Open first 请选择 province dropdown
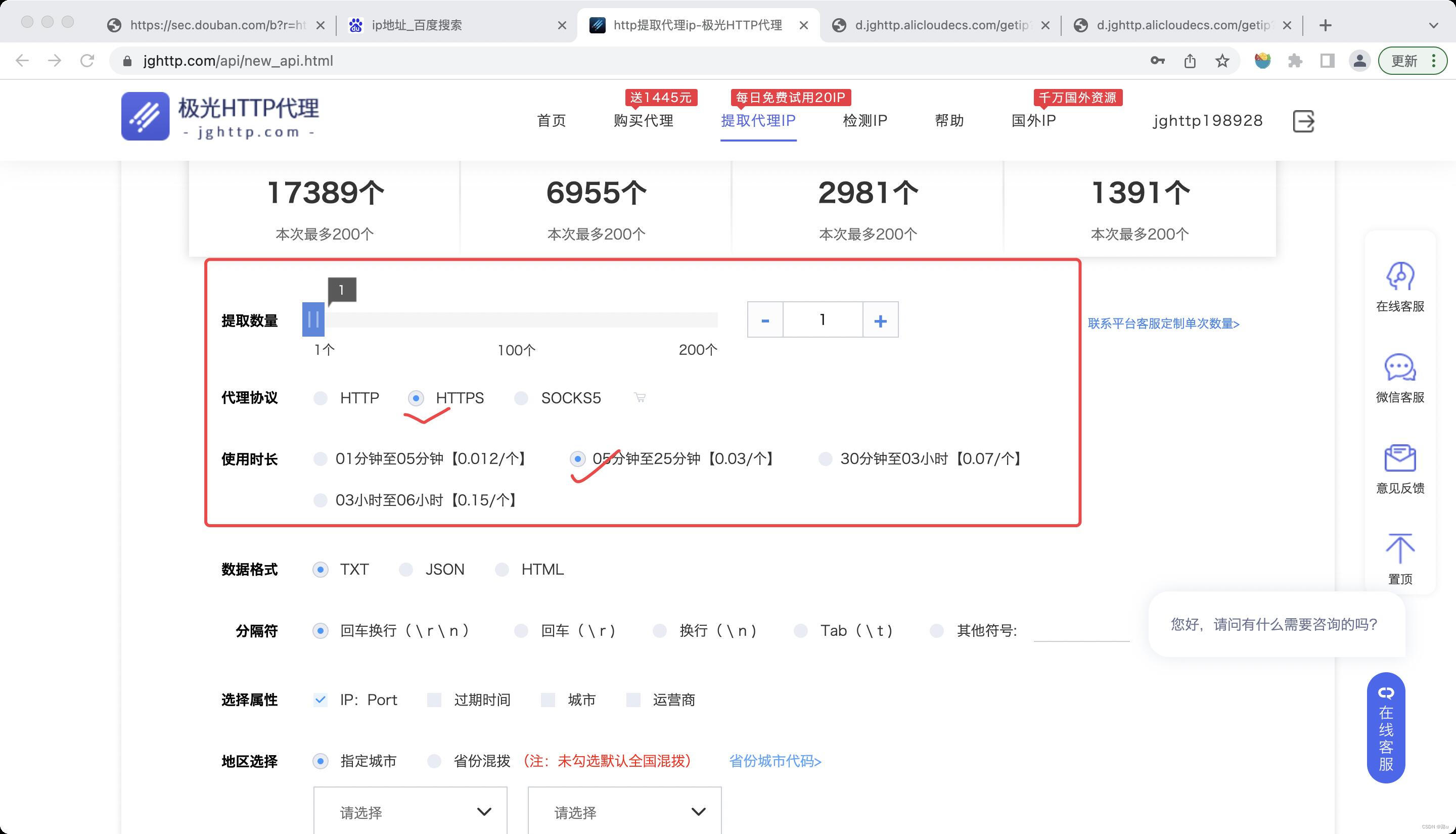 [410, 811]
